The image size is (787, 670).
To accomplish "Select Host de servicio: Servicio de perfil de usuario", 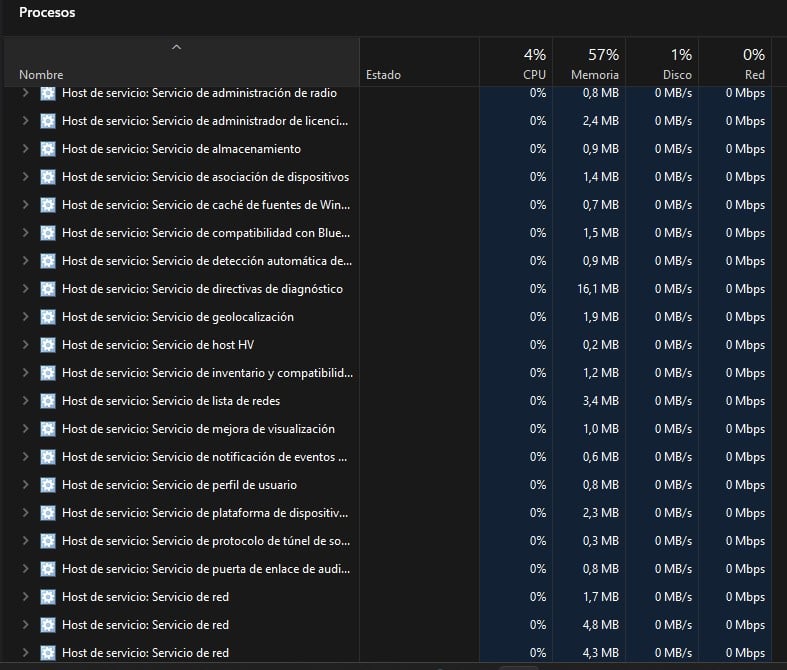I will click(179, 485).
